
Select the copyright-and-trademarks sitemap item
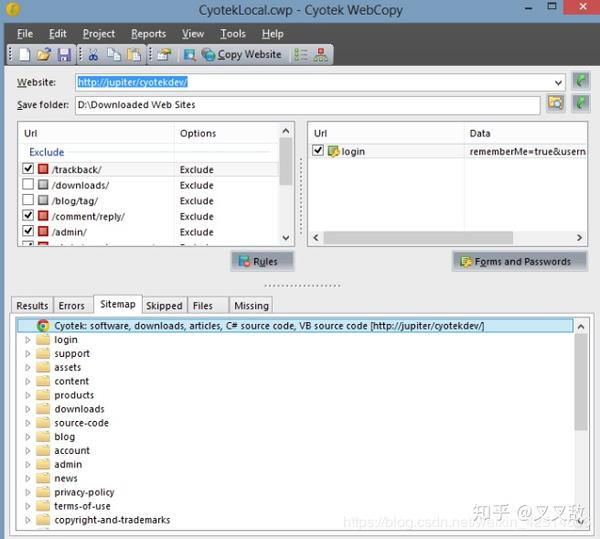[112, 519]
